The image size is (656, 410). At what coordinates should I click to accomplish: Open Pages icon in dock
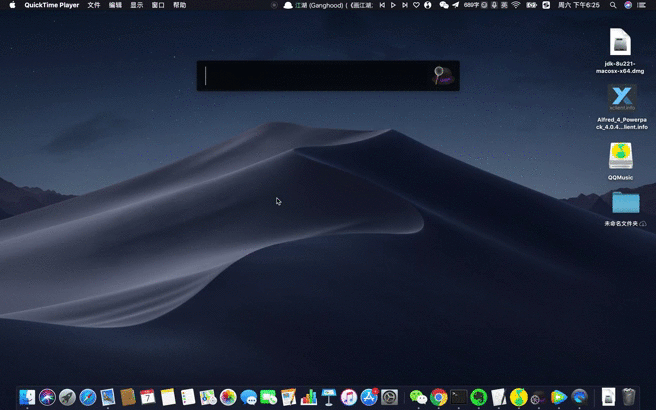(x=289, y=397)
